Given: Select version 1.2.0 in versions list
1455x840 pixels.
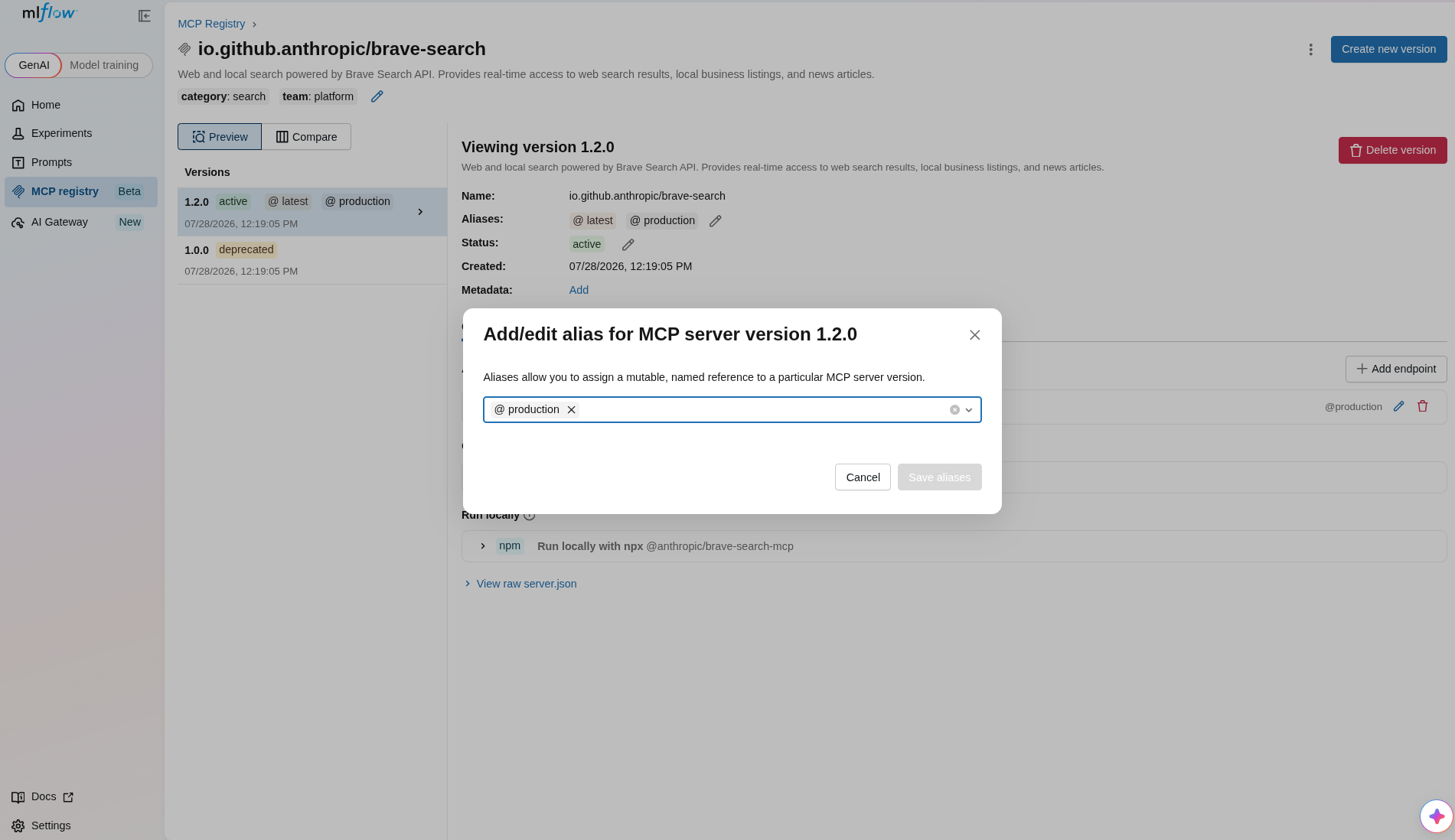Looking at the screenshot, I should [x=312, y=212].
